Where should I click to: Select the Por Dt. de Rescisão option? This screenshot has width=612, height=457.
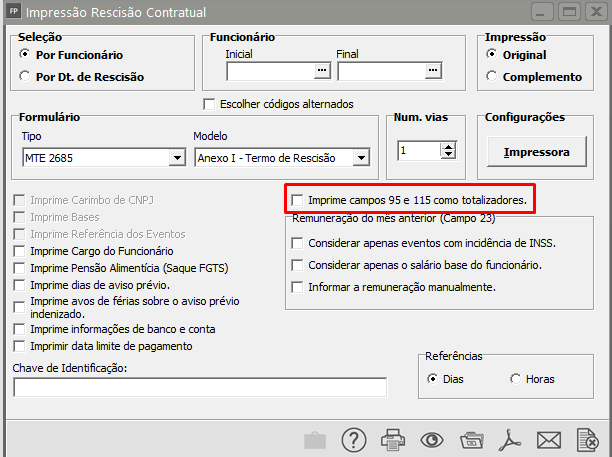pos(25,76)
